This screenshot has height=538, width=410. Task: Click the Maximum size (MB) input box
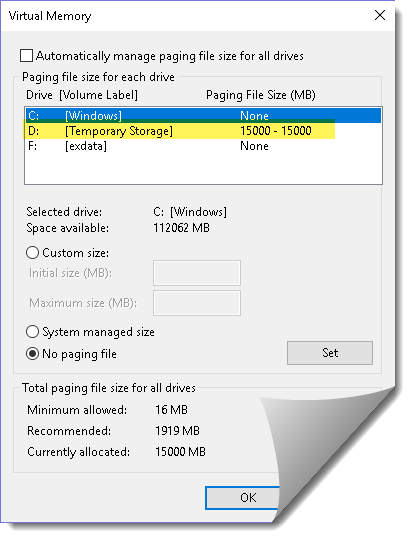(x=197, y=303)
